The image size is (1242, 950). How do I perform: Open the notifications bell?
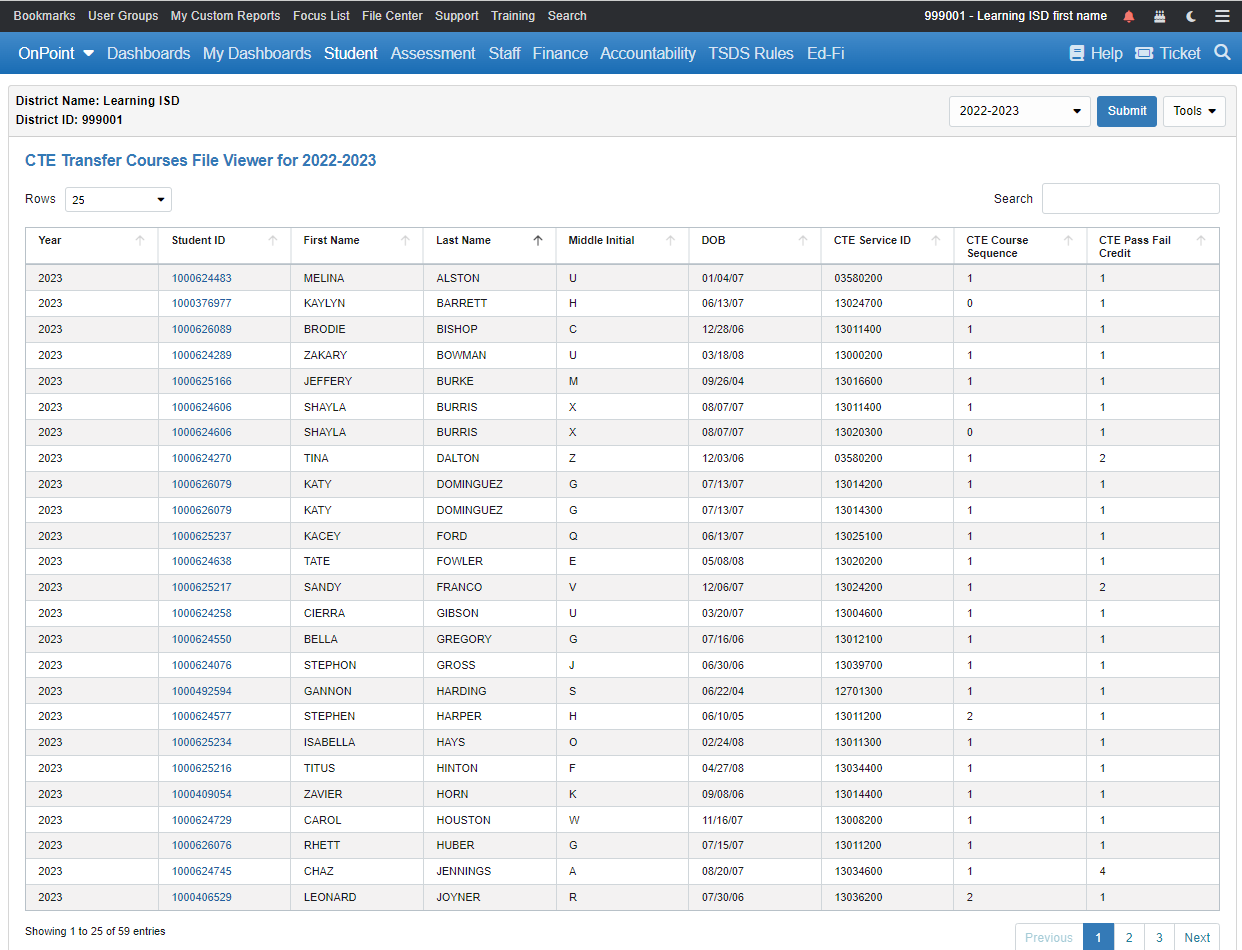click(1129, 16)
